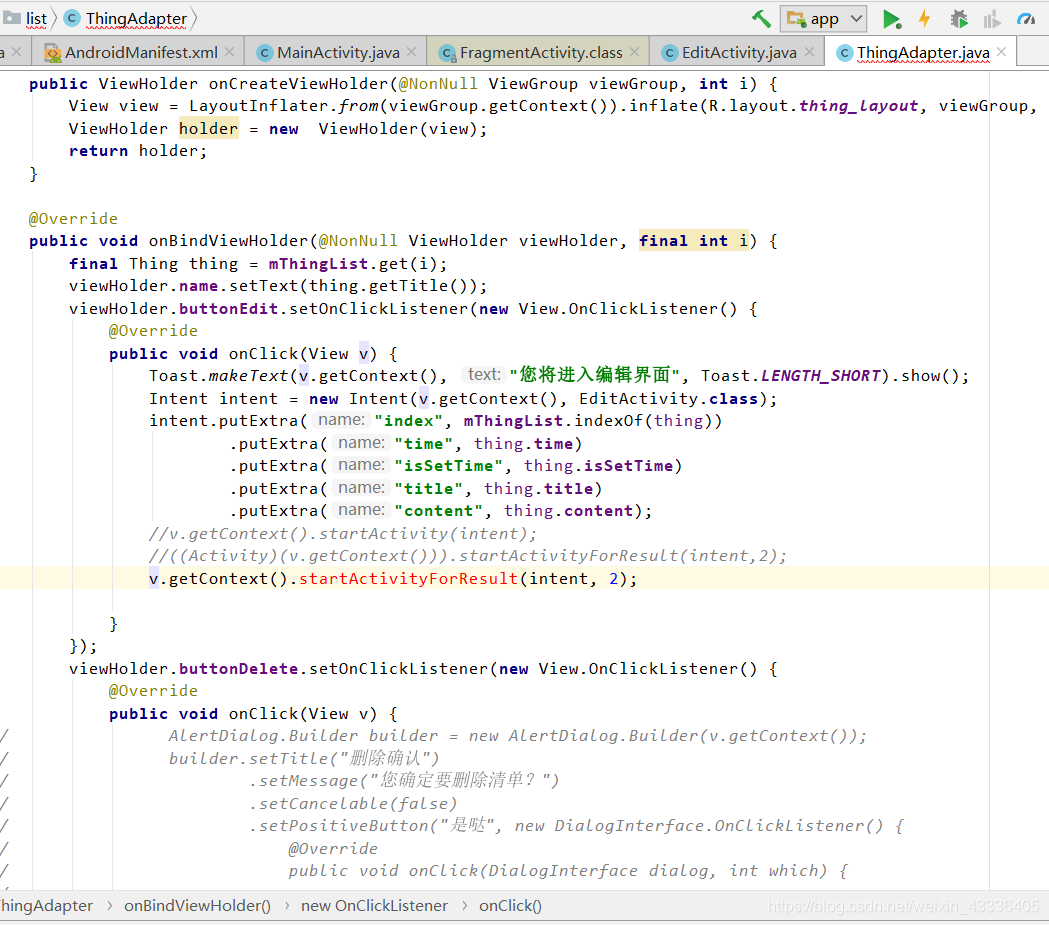Click the LENGTH_SHORT constant

click(820, 376)
